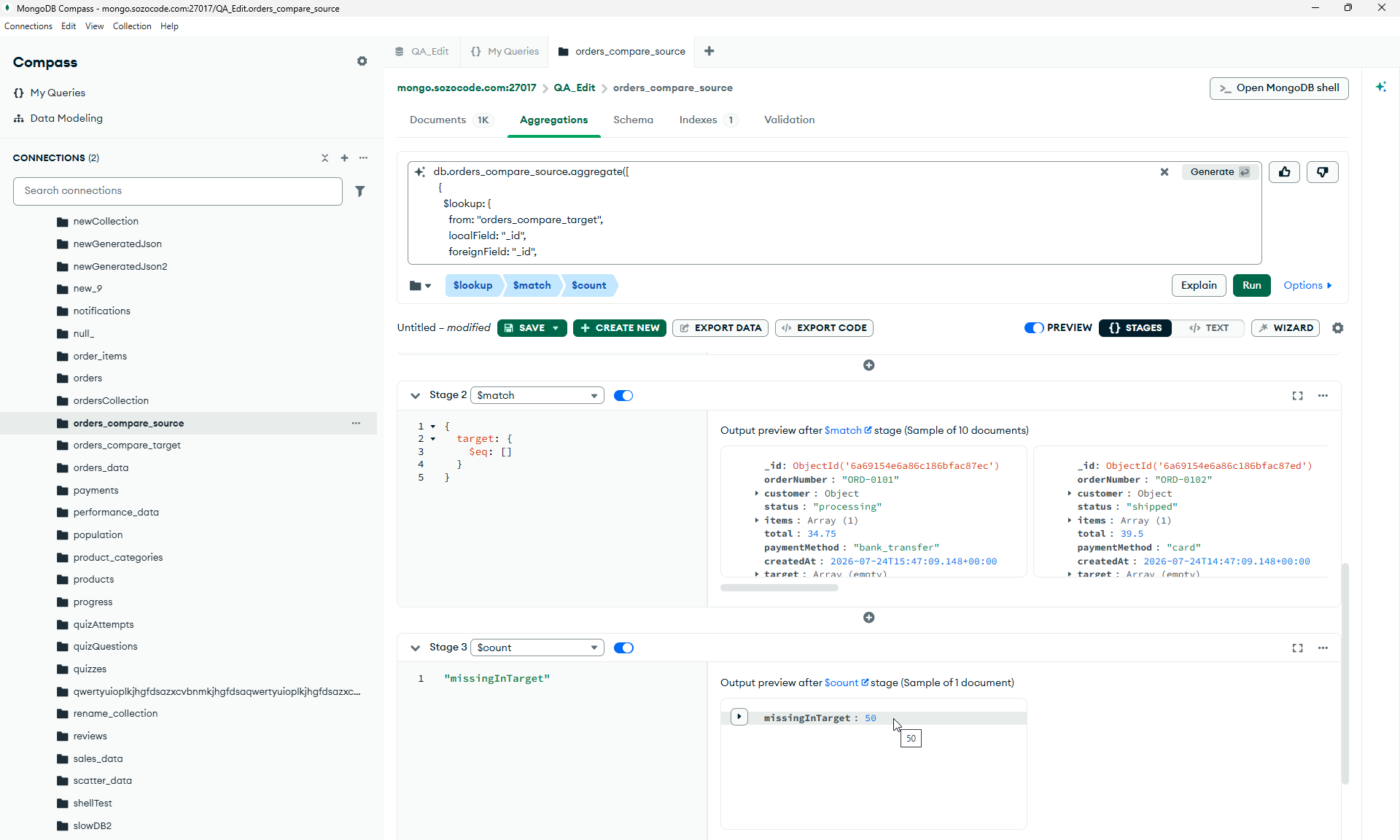Click Explain button
The image size is (1400, 840).
[1199, 286]
